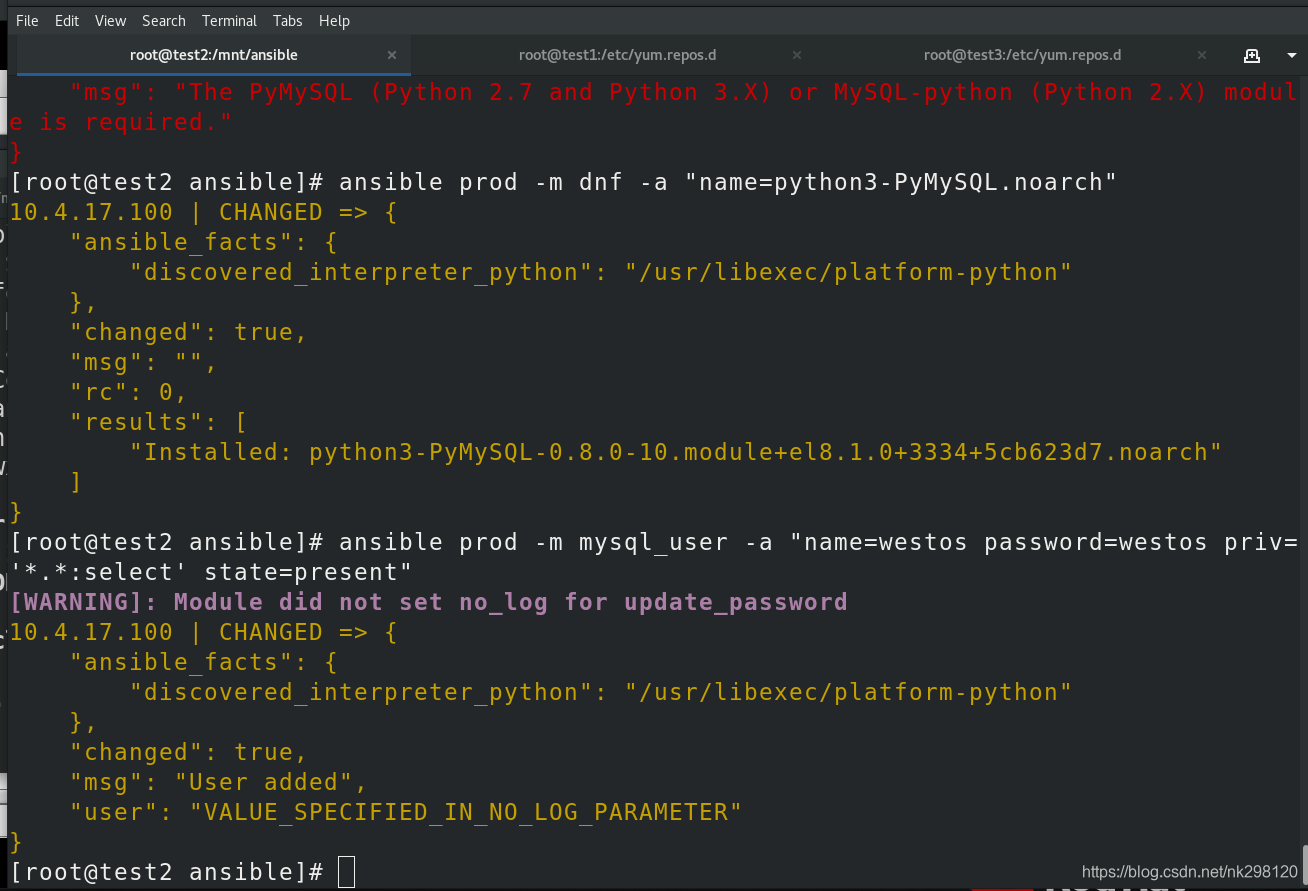Click the ansible prod -m mysql_user command line
The image size is (1308, 891).
tap(653, 542)
